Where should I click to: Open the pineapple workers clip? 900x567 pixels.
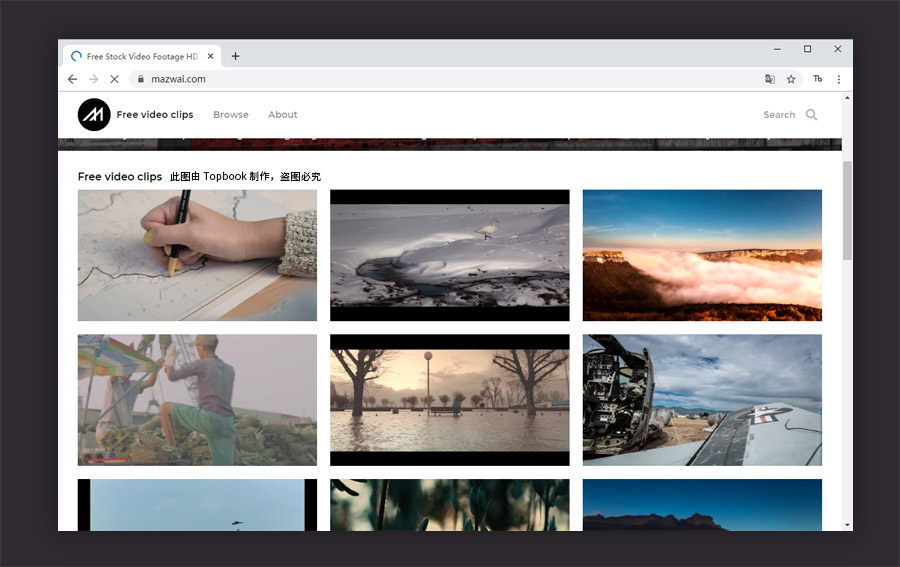click(x=197, y=400)
